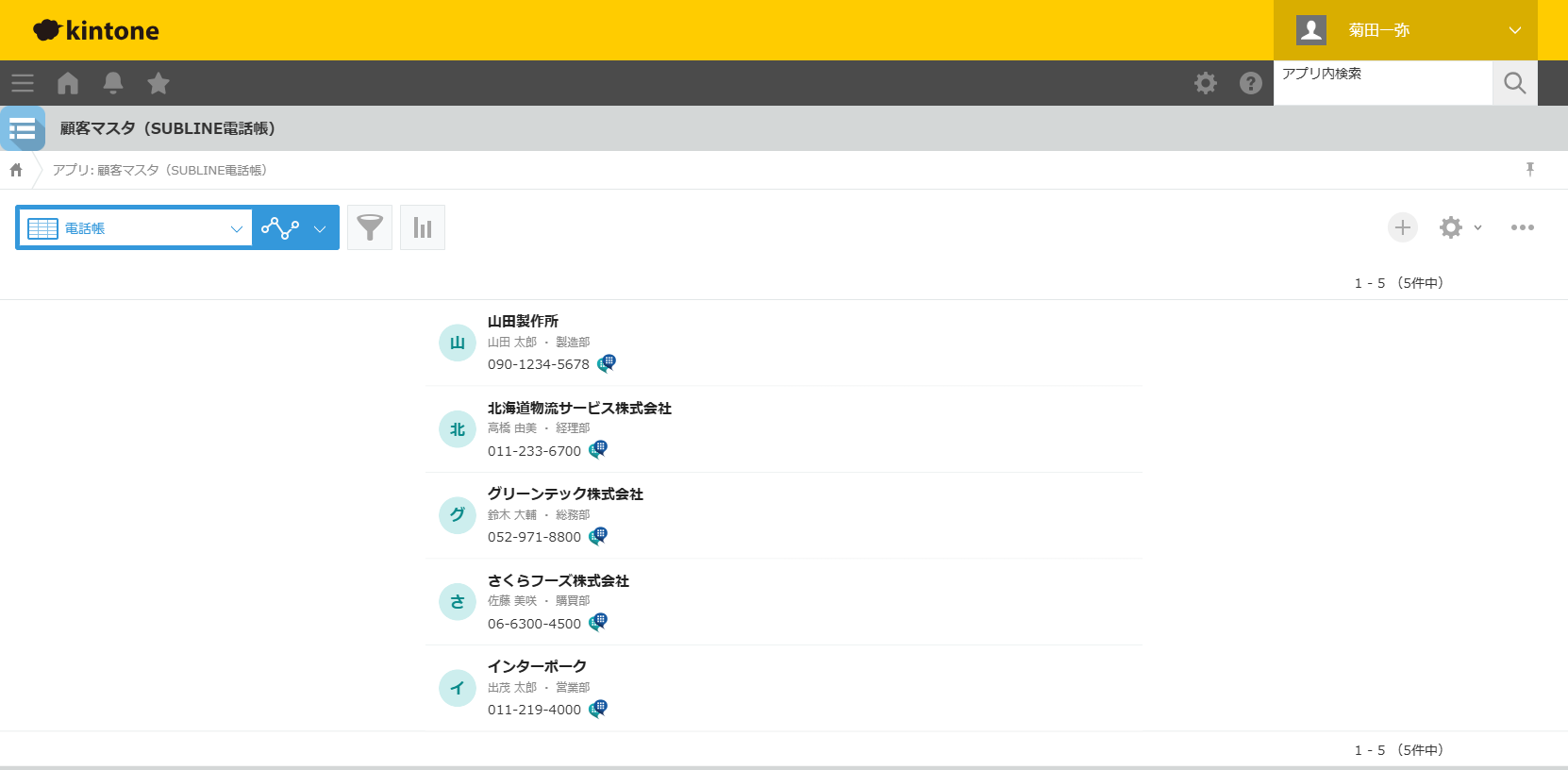1568x770 pixels.
Task: Open the app settings gear icon
Action: 1451,227
